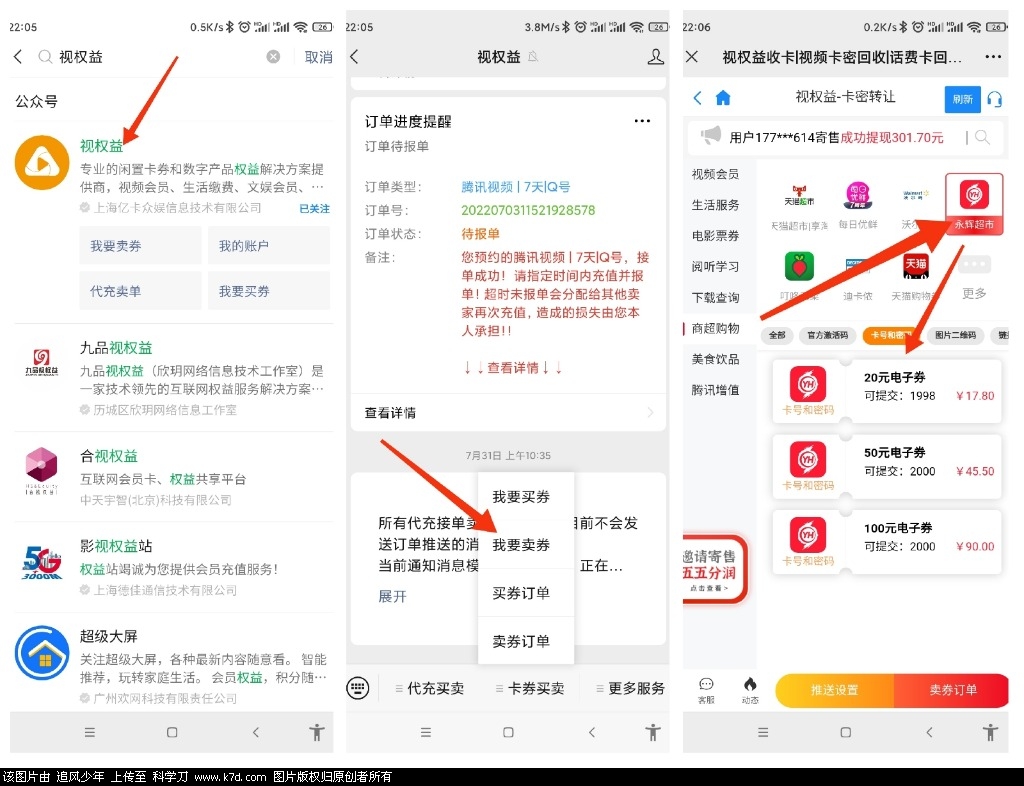Clear the 视权益 search field

274,57
